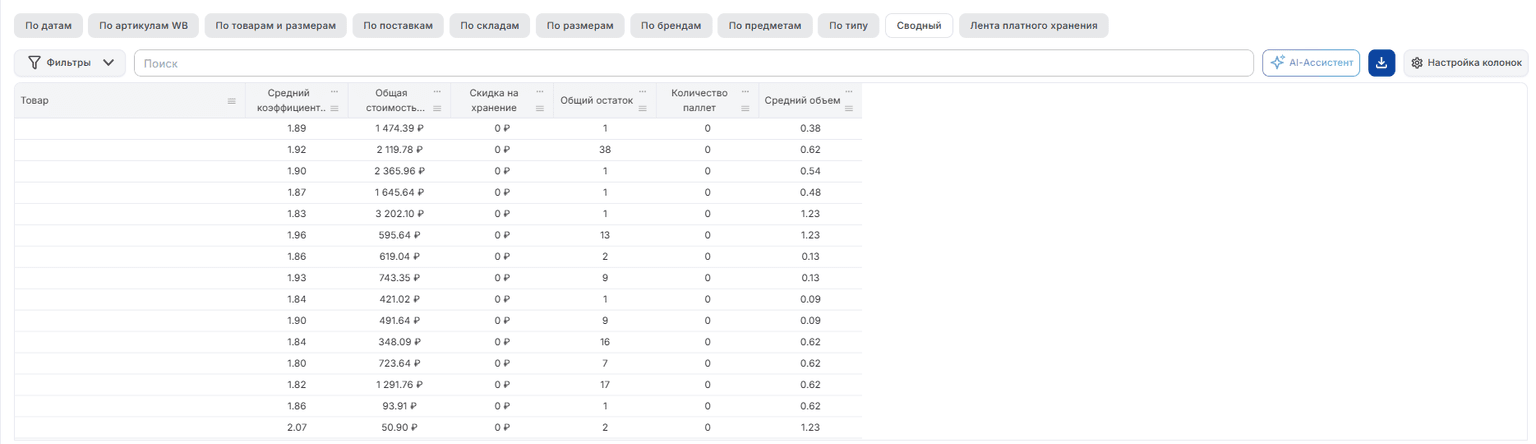Open Настройка колонок settings
Image resolution: width=1536 pixels, height=444 pixels.
(1466, 63)
